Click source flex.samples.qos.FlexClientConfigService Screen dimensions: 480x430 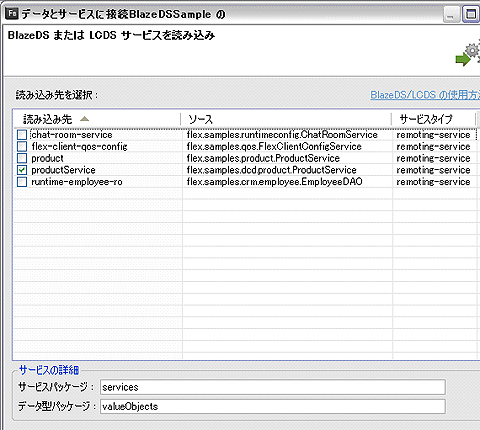[x=274, y=146]
